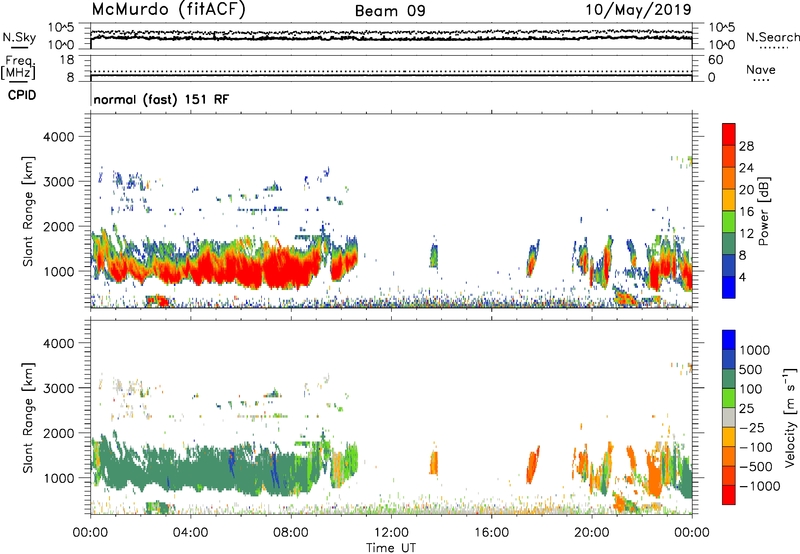Click the gray -25 to 25 Velocity colorbar segment
Viewport: 800px width, 554px height.
pyautogui.click(x=729, y=417)
